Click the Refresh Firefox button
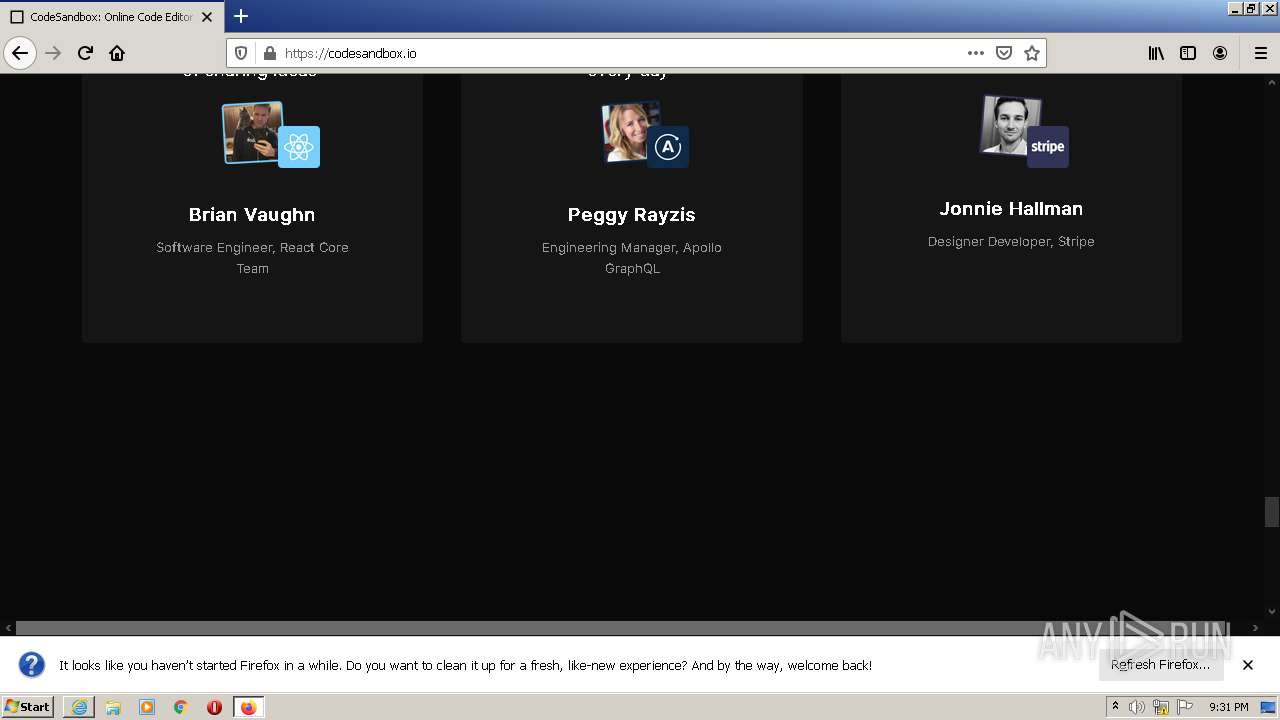 (x=1161, y=665)
